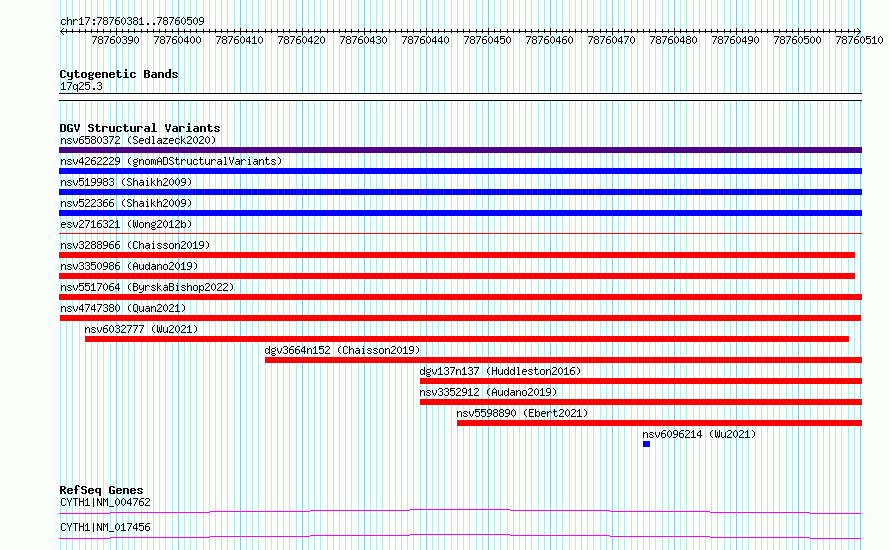Open the nsv4262229 (gnomADStructuralVariants) label

(x=171, y=161)
